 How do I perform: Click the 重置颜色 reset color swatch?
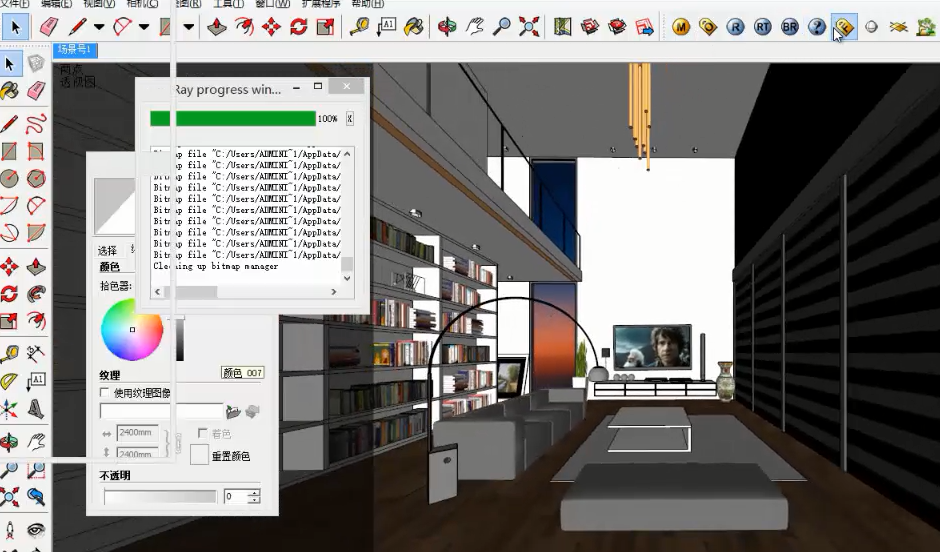(x=199, y=455)
